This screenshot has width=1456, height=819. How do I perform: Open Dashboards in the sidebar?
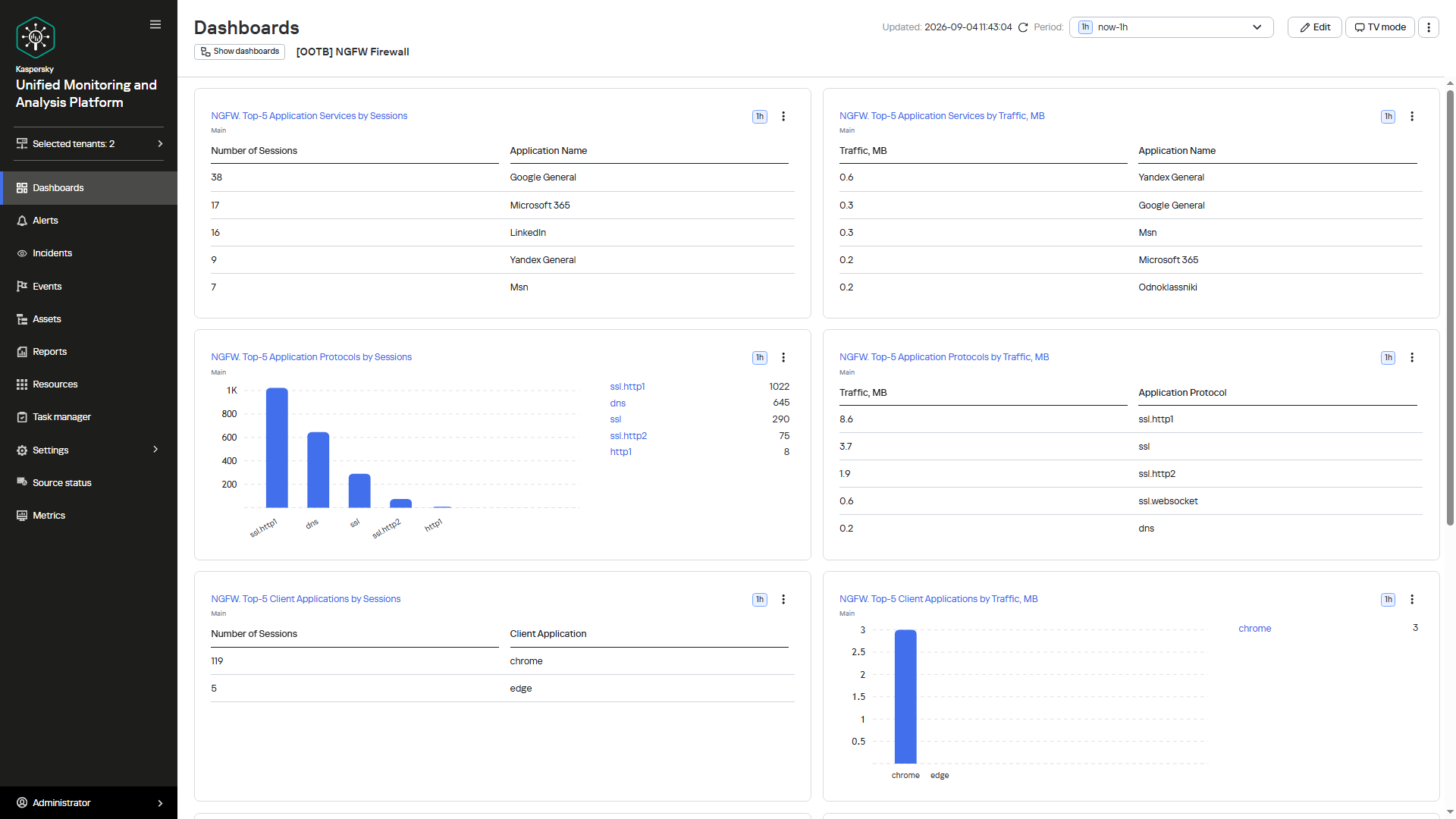tap(89, 188)
